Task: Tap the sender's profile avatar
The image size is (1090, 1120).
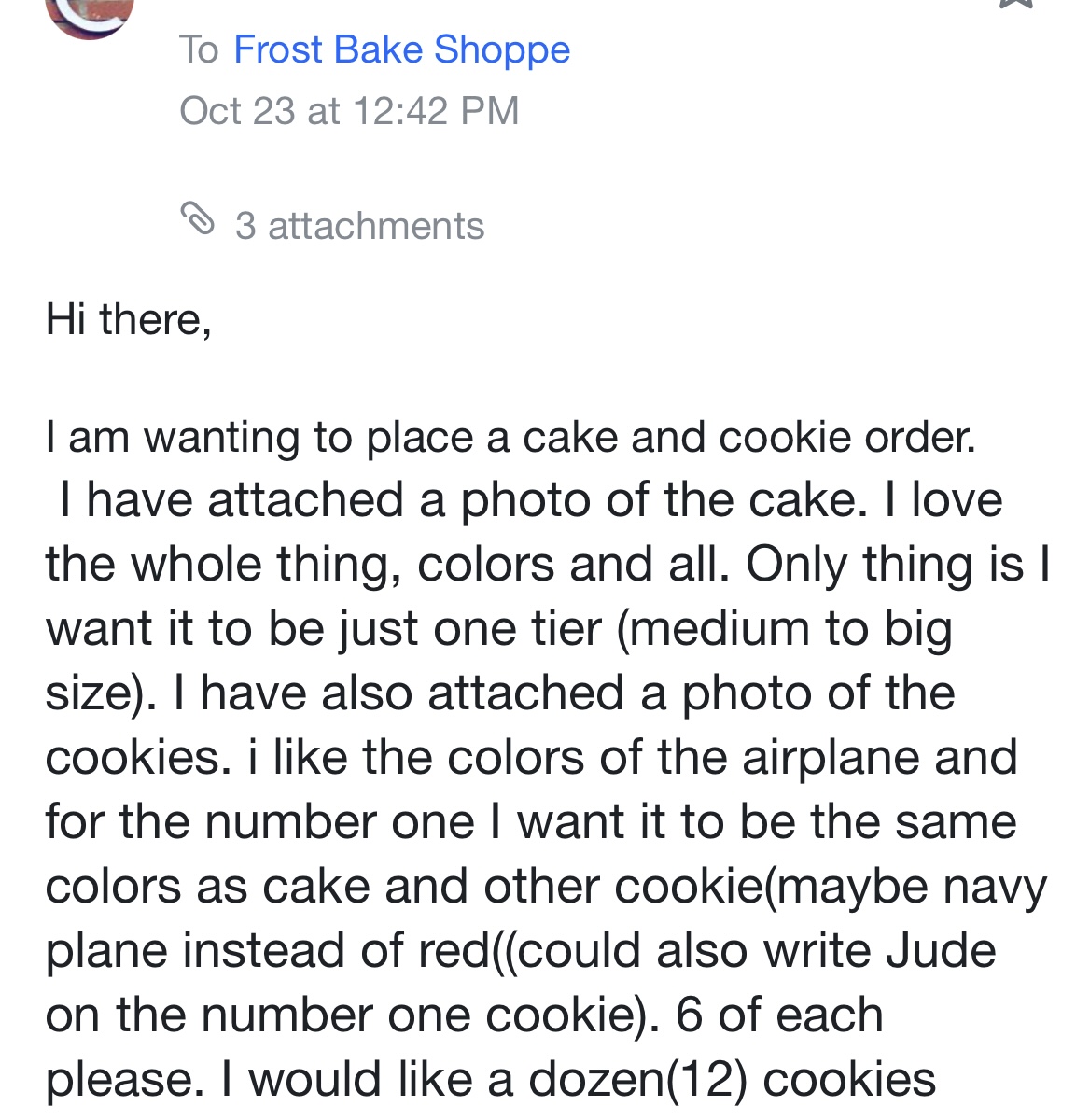Action: pos(90,13)
